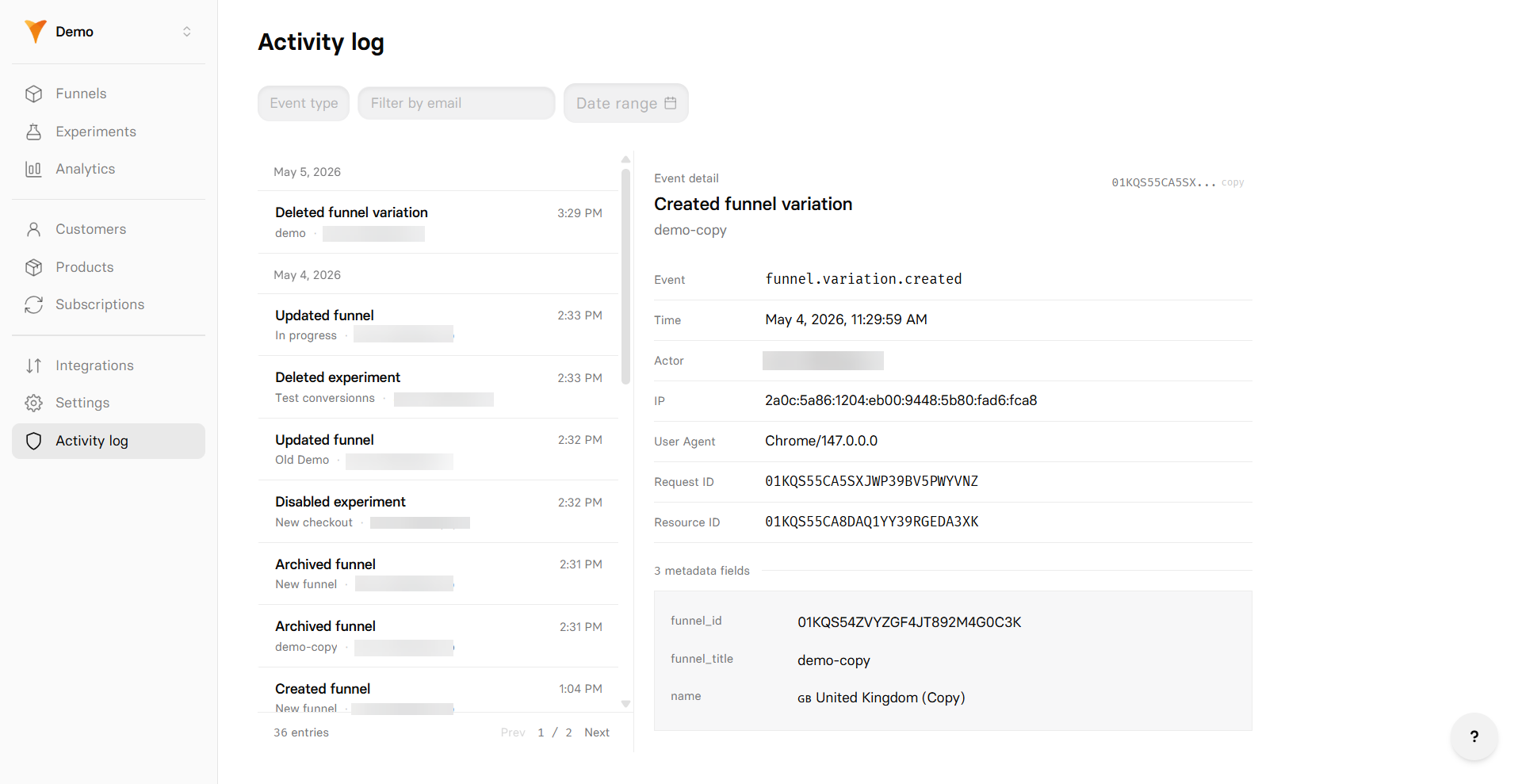Image resolution: width=1522 pixels, height=784 pixels.
Task: Click the funnel.variation.created event value
Action: point(863,279)
